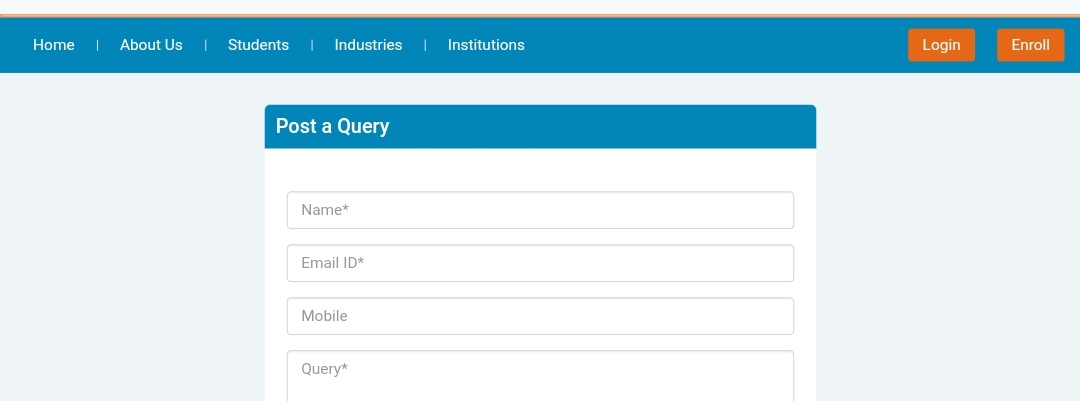The height and width of the screenshot is (401, 1080).
Task: Go to the Home page
Action: (54, 45)
